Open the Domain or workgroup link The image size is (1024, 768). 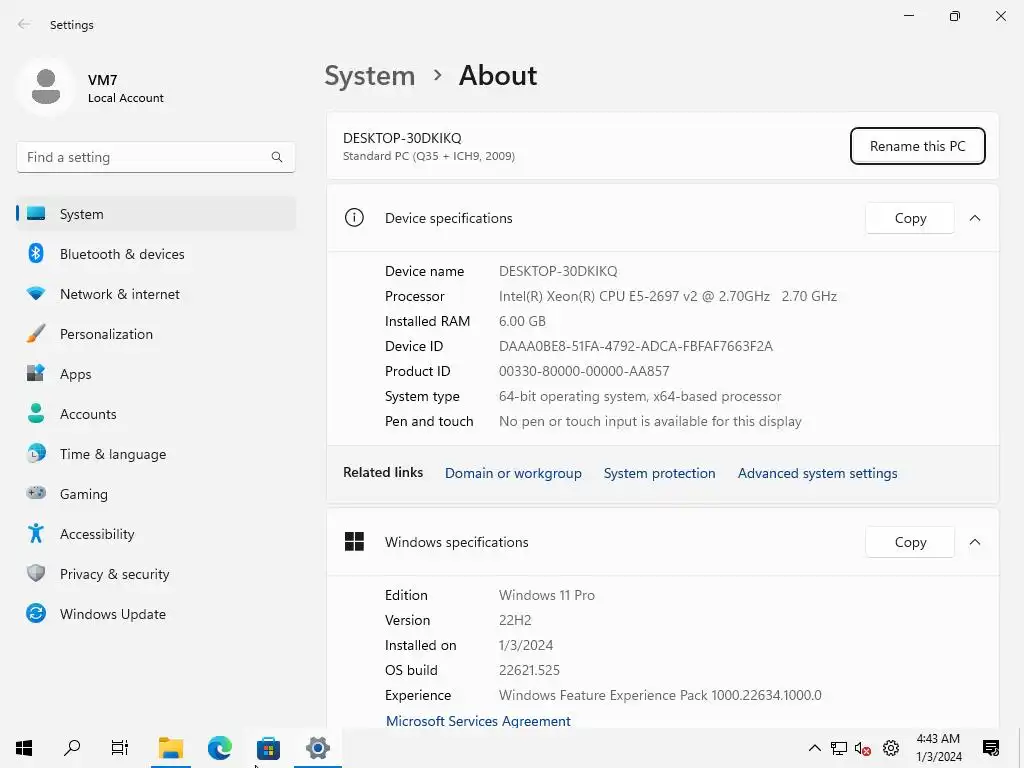513,473
